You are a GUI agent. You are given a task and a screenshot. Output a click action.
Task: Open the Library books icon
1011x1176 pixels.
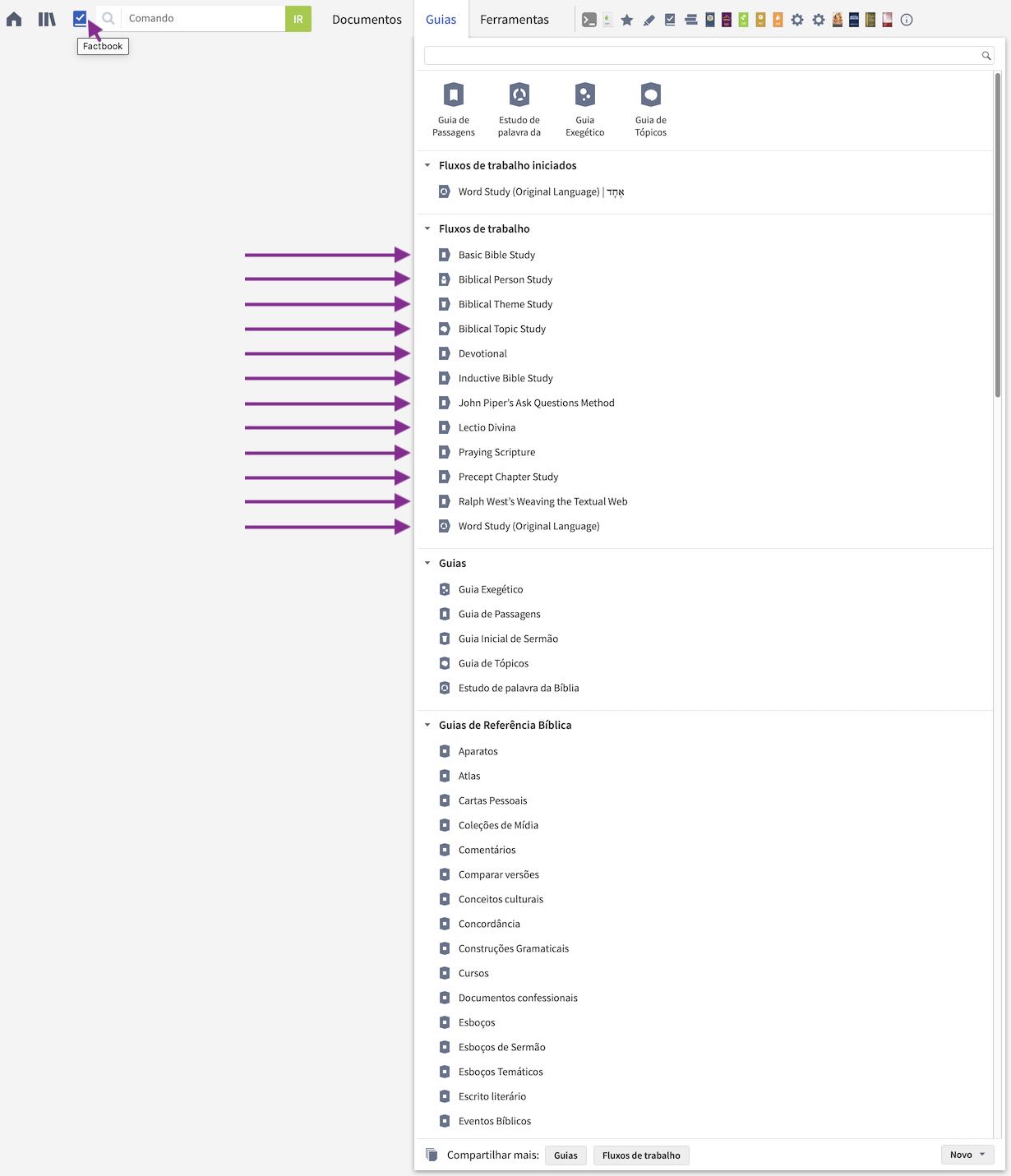[47, 19]
